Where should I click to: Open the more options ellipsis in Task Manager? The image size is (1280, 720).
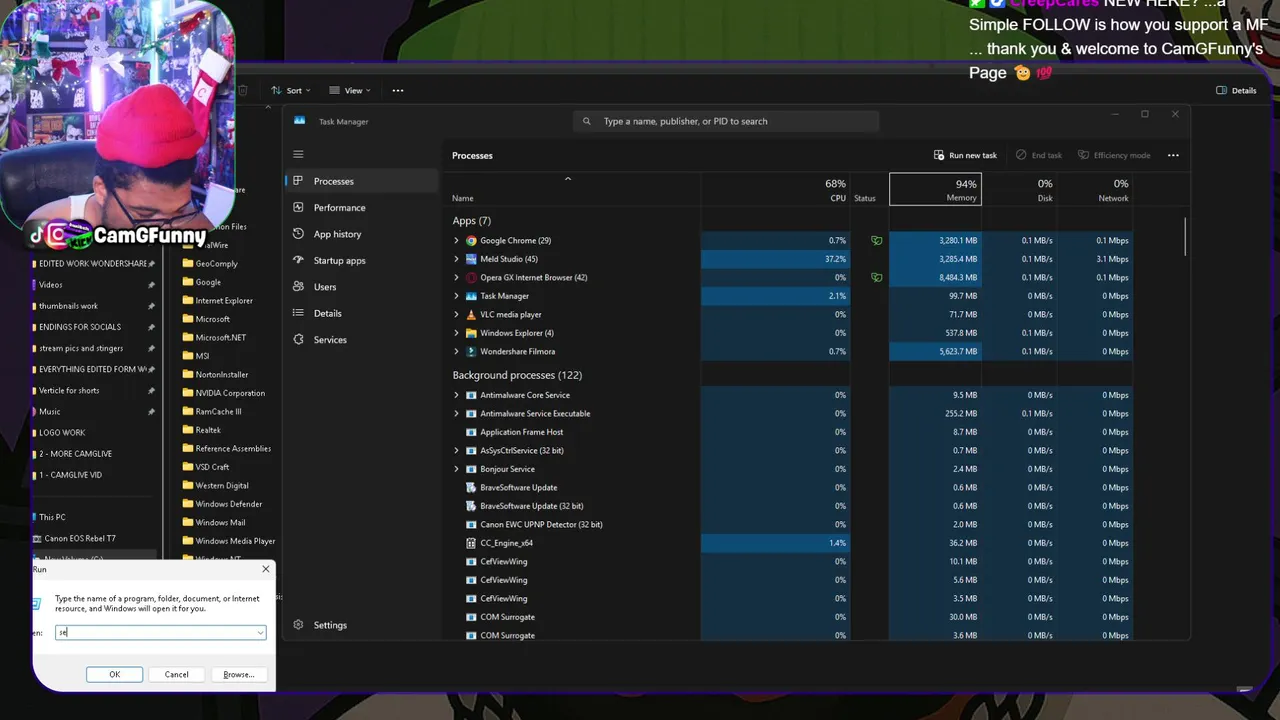pos(1173,155)
